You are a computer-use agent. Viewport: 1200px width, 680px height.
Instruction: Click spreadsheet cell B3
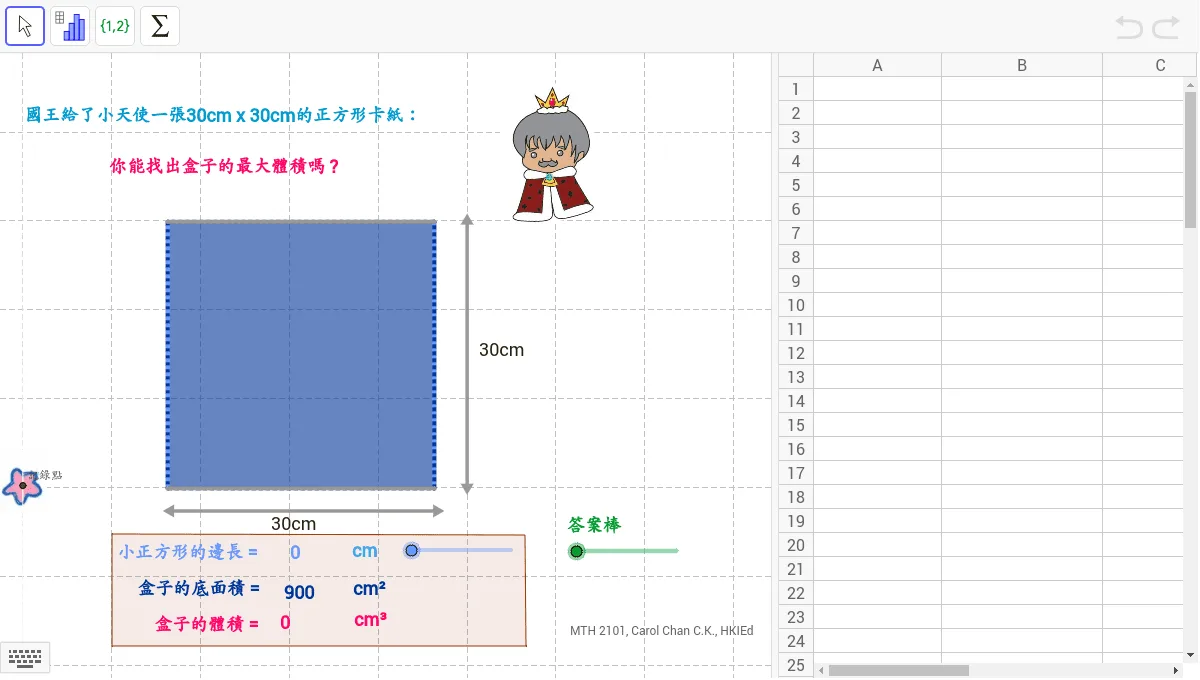tap(1022, 137)
